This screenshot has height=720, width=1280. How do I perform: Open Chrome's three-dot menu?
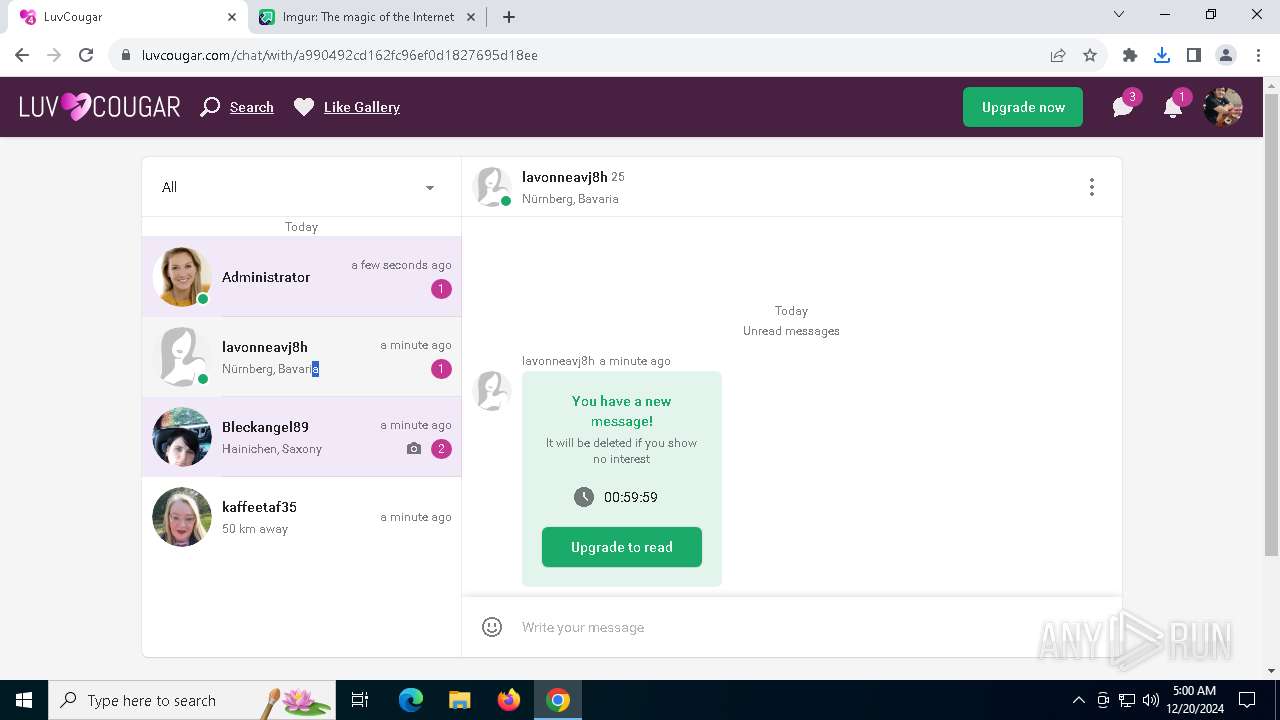(1257, 55)
